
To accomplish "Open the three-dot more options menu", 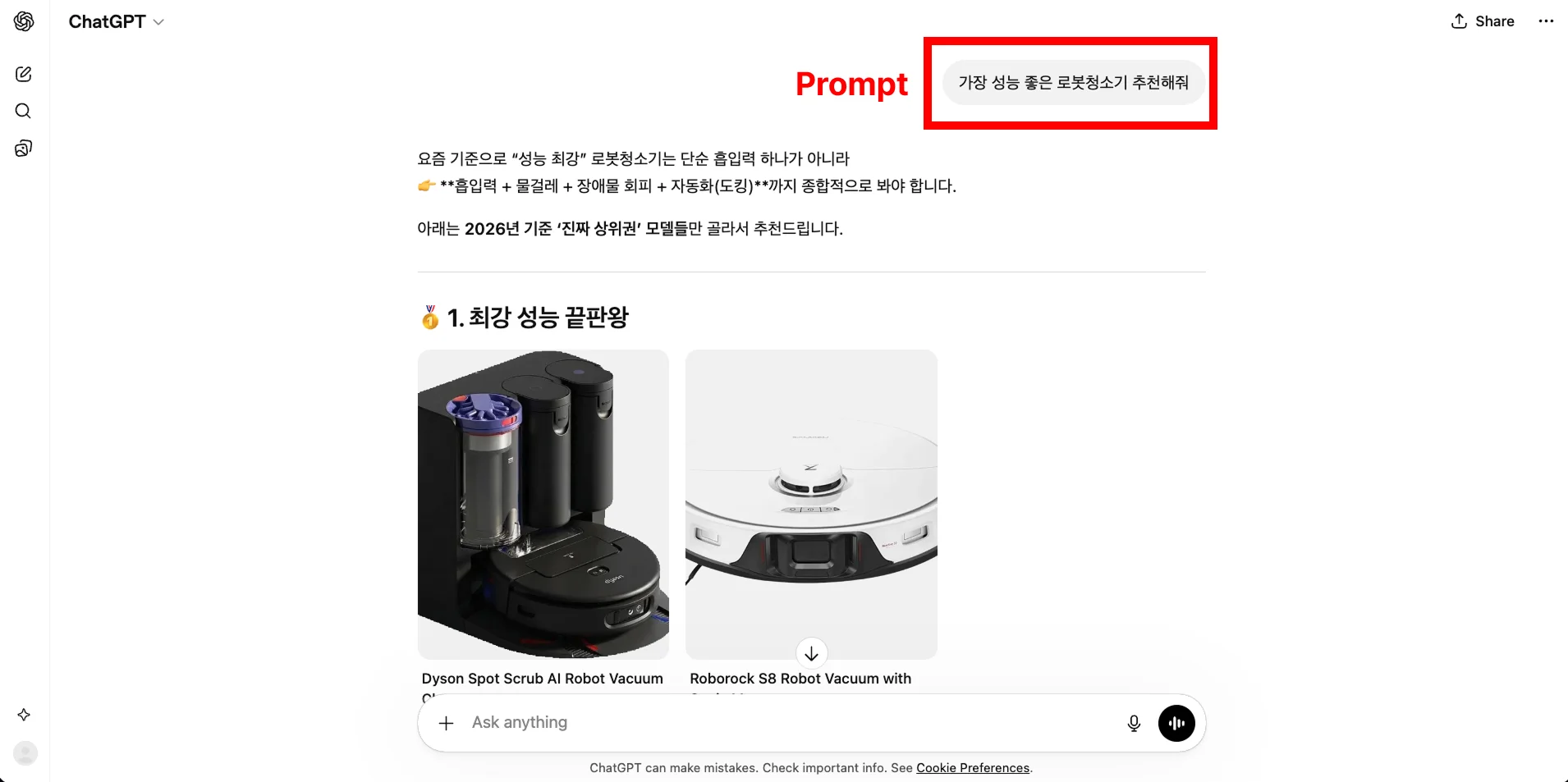I will pos(1546,21).
